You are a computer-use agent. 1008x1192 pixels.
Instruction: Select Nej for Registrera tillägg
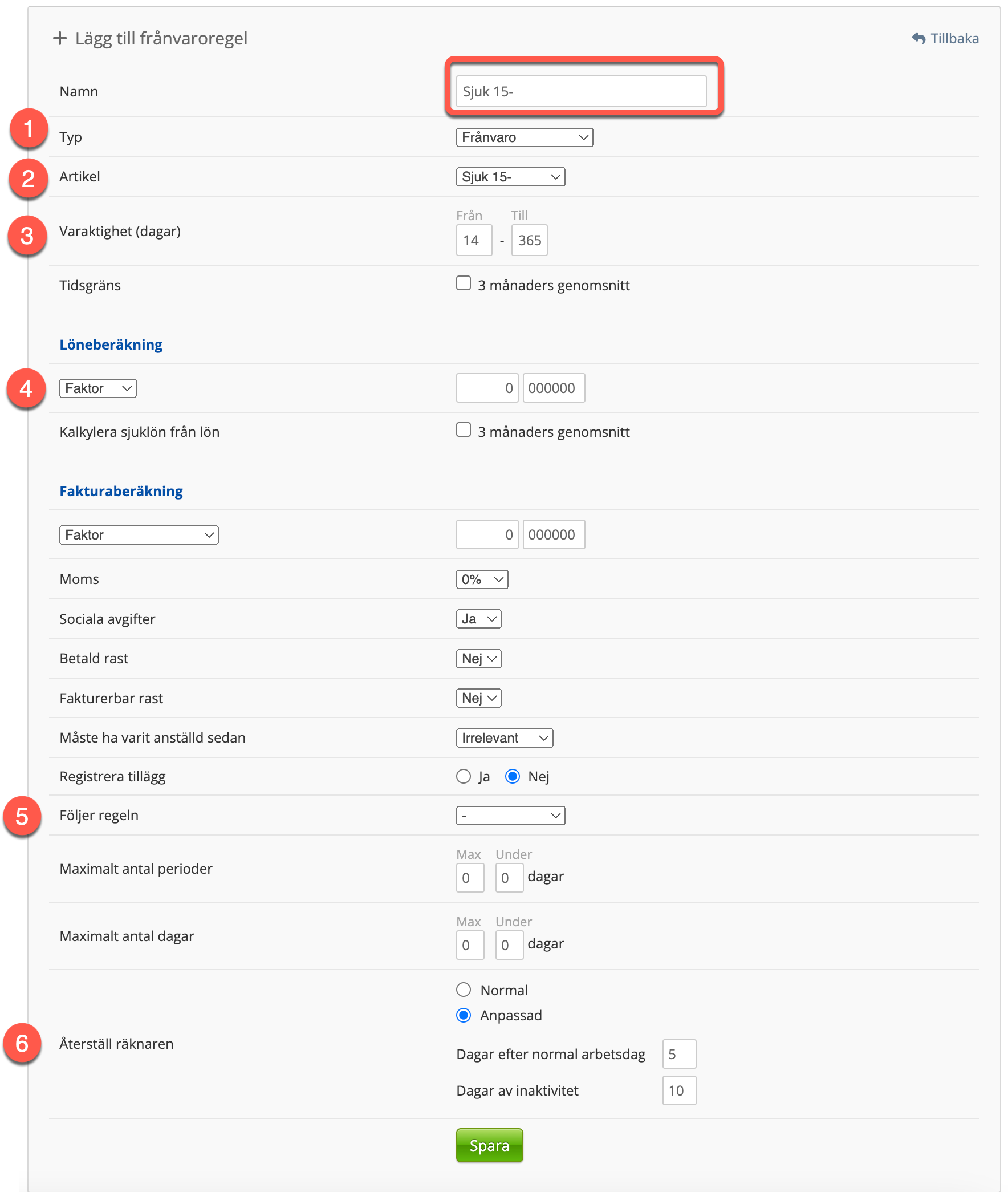513,776
